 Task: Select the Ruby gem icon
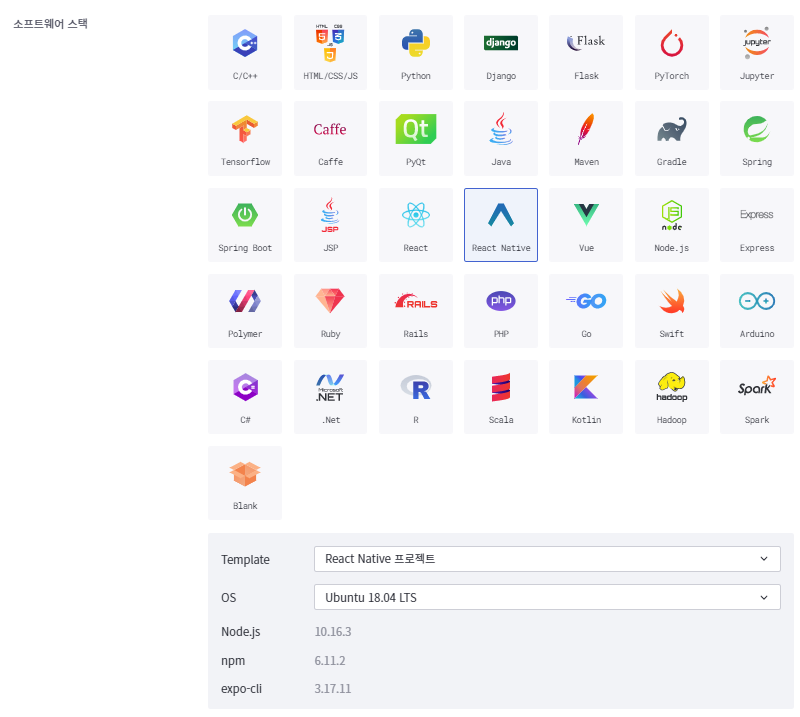click(330, 301)
